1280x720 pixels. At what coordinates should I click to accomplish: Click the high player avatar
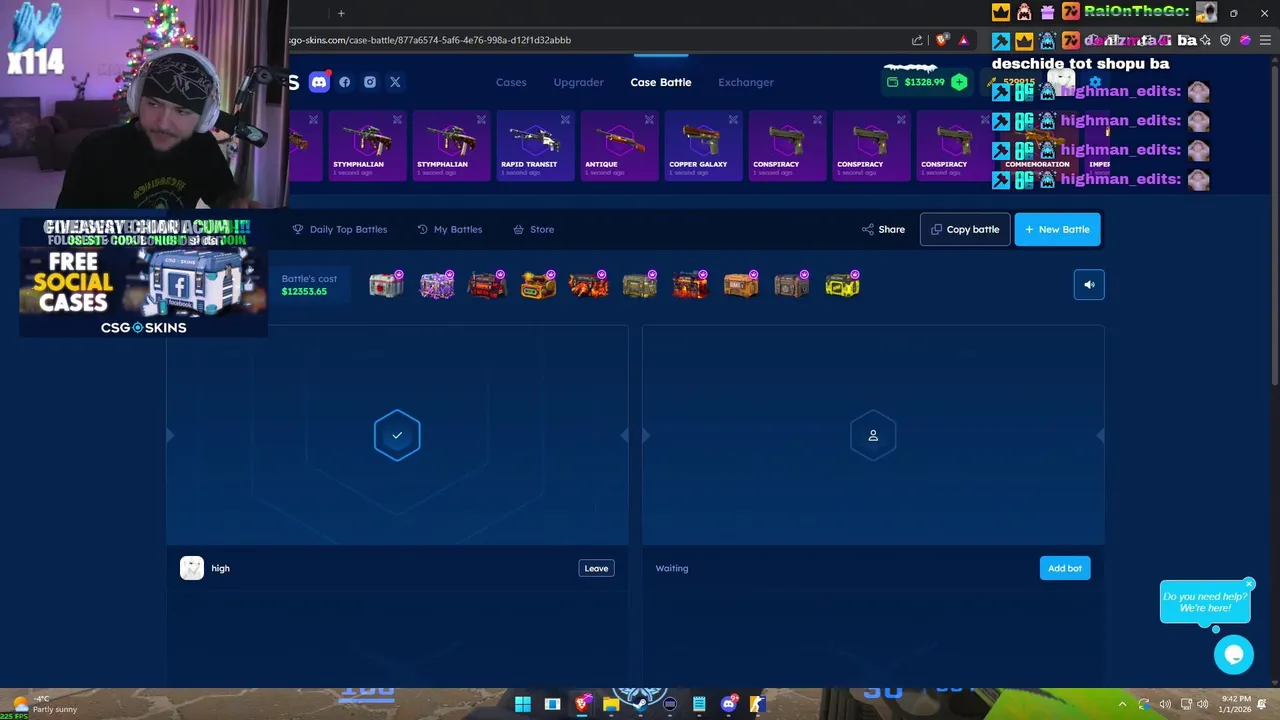coord(192,568)
